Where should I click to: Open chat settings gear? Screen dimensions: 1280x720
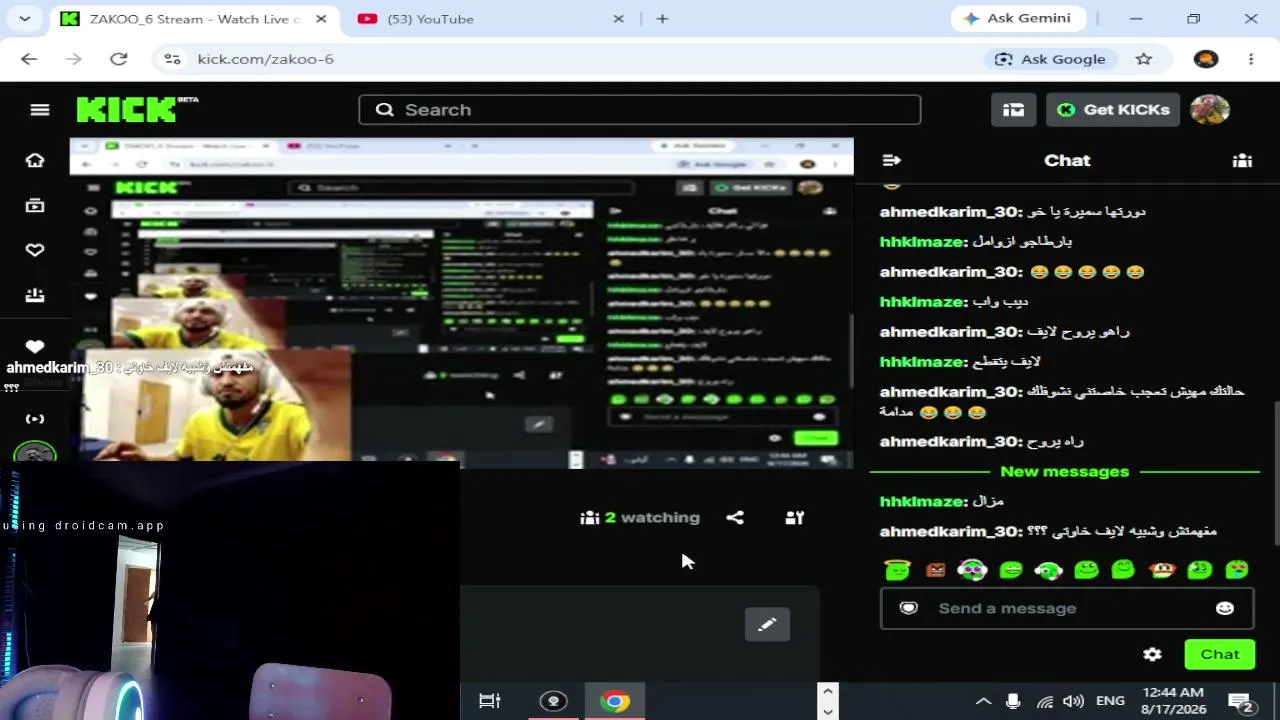(1152, 654)
